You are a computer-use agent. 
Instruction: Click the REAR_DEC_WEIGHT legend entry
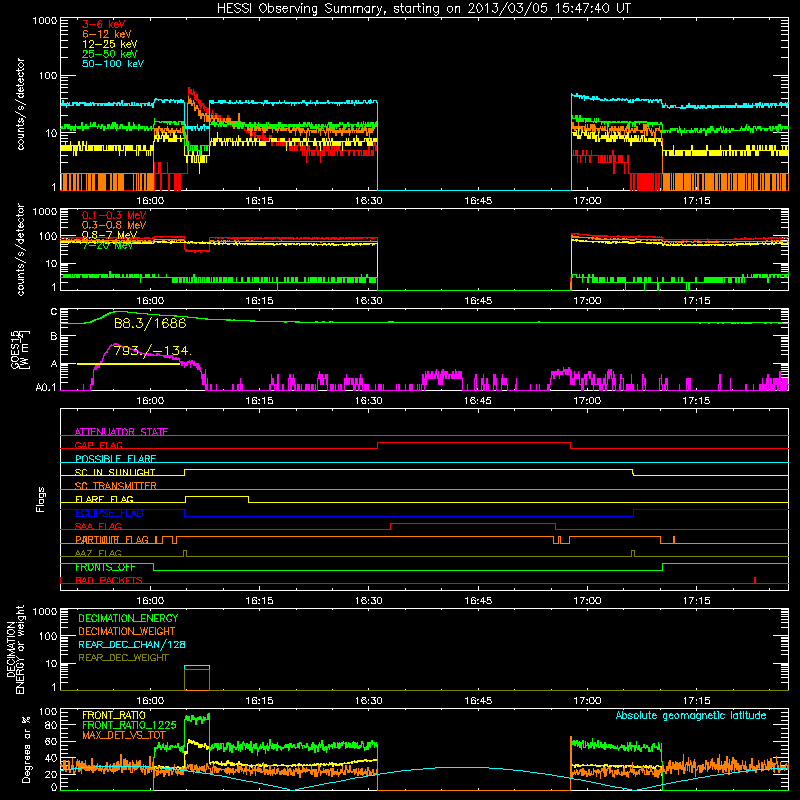(x=123, y=658)
